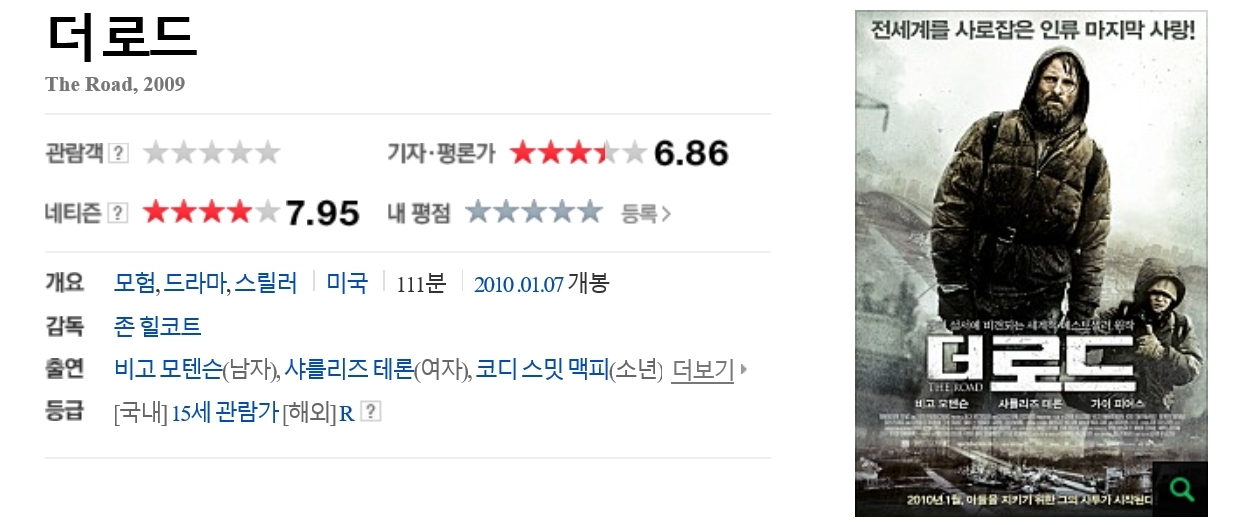1244x525 pixels.
Task: Click the help icon next to 관람객
Action: tap(118, 153)
